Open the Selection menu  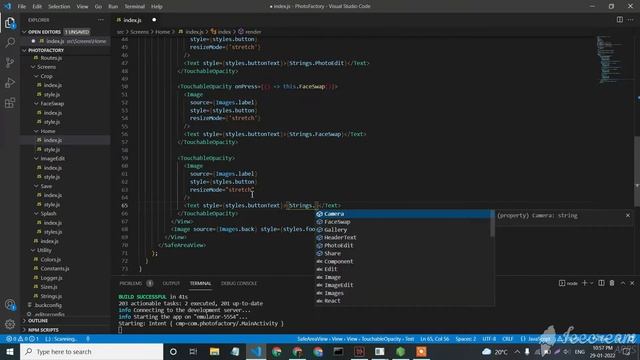(59, 7)
